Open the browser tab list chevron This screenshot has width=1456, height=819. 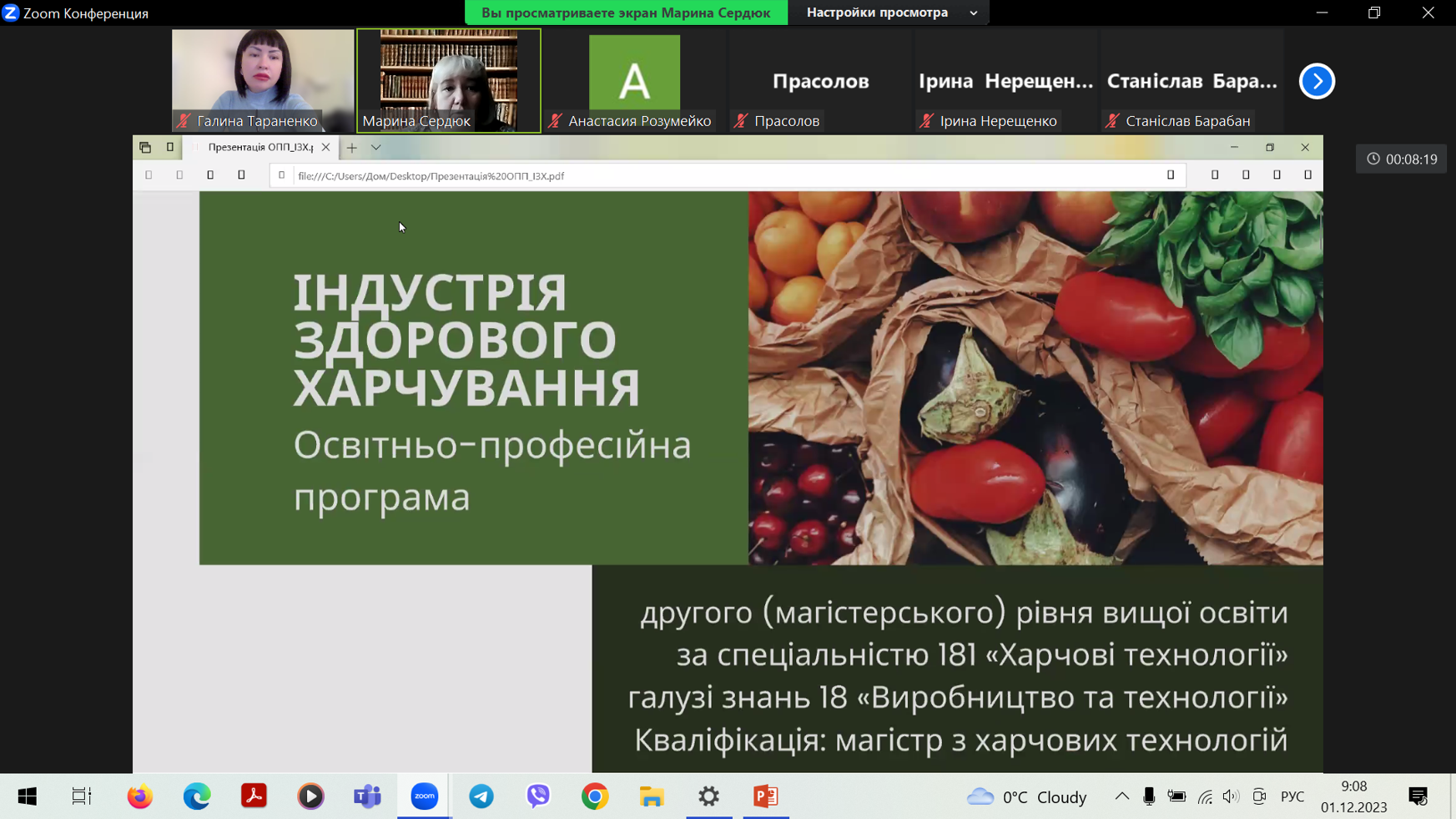pos(376,148)
